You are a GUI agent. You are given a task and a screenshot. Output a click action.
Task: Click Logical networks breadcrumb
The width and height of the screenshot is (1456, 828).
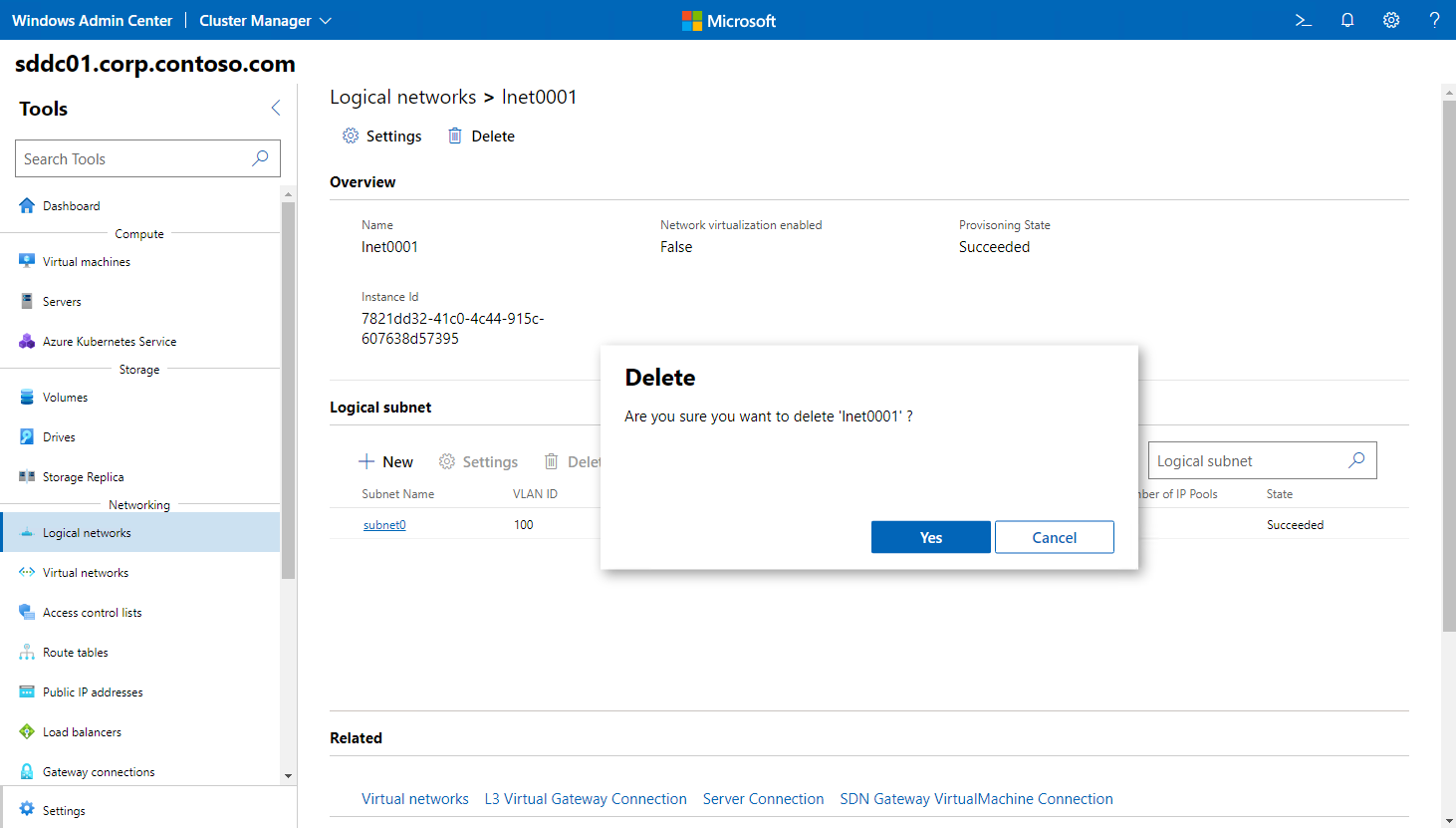(403, 97)
